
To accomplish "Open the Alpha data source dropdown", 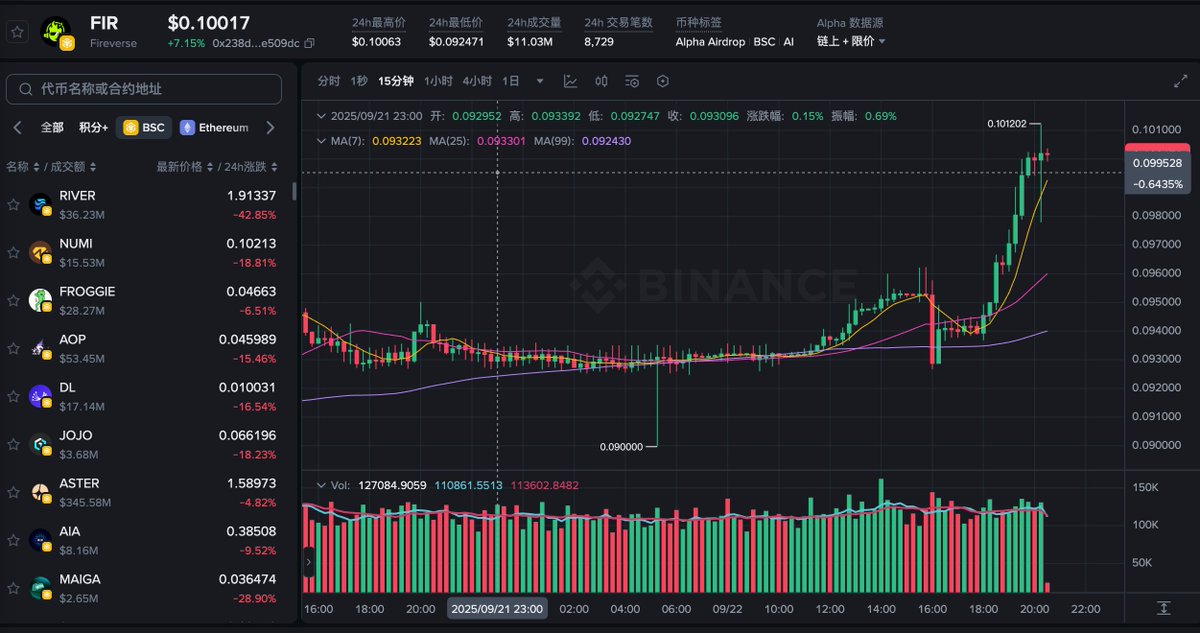I will coord(851,41).
